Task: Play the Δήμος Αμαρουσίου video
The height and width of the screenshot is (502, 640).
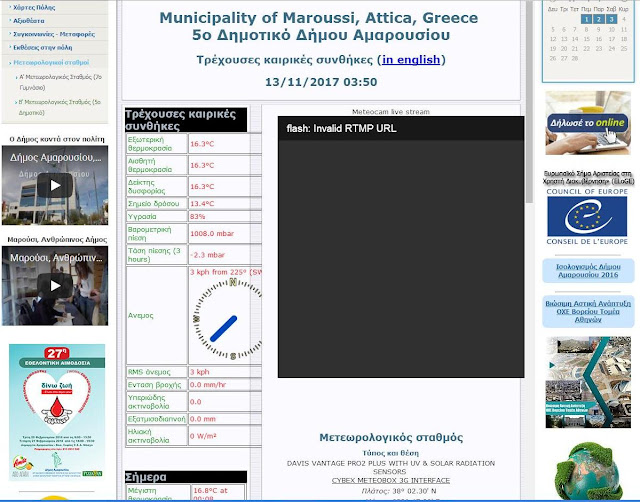Action: click(55, 185)
